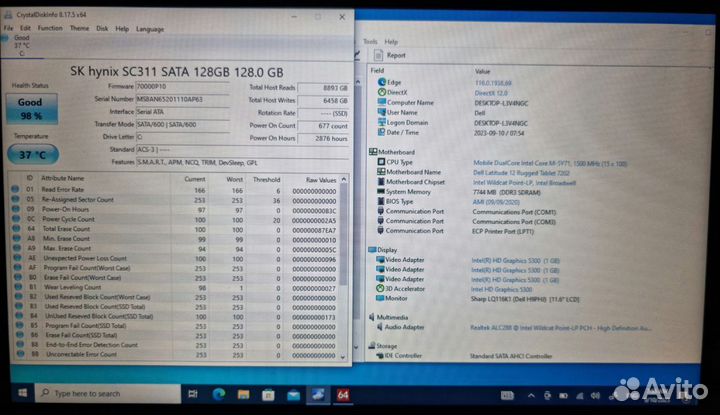Click the Threshold column header
720x415 pixels.
(266, 179)
